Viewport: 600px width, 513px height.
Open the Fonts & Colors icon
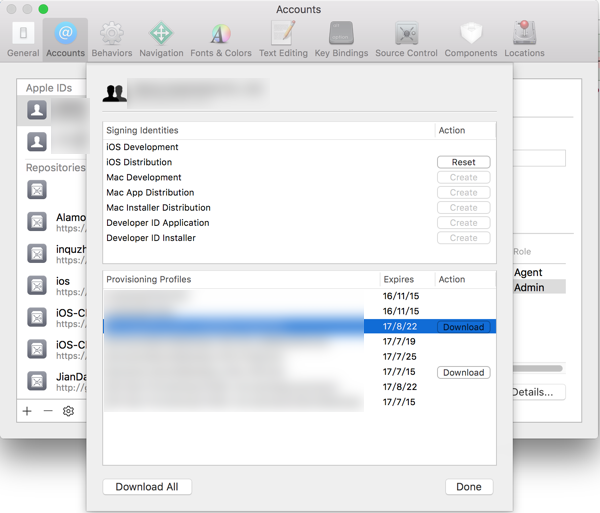[x=221, y=33]
